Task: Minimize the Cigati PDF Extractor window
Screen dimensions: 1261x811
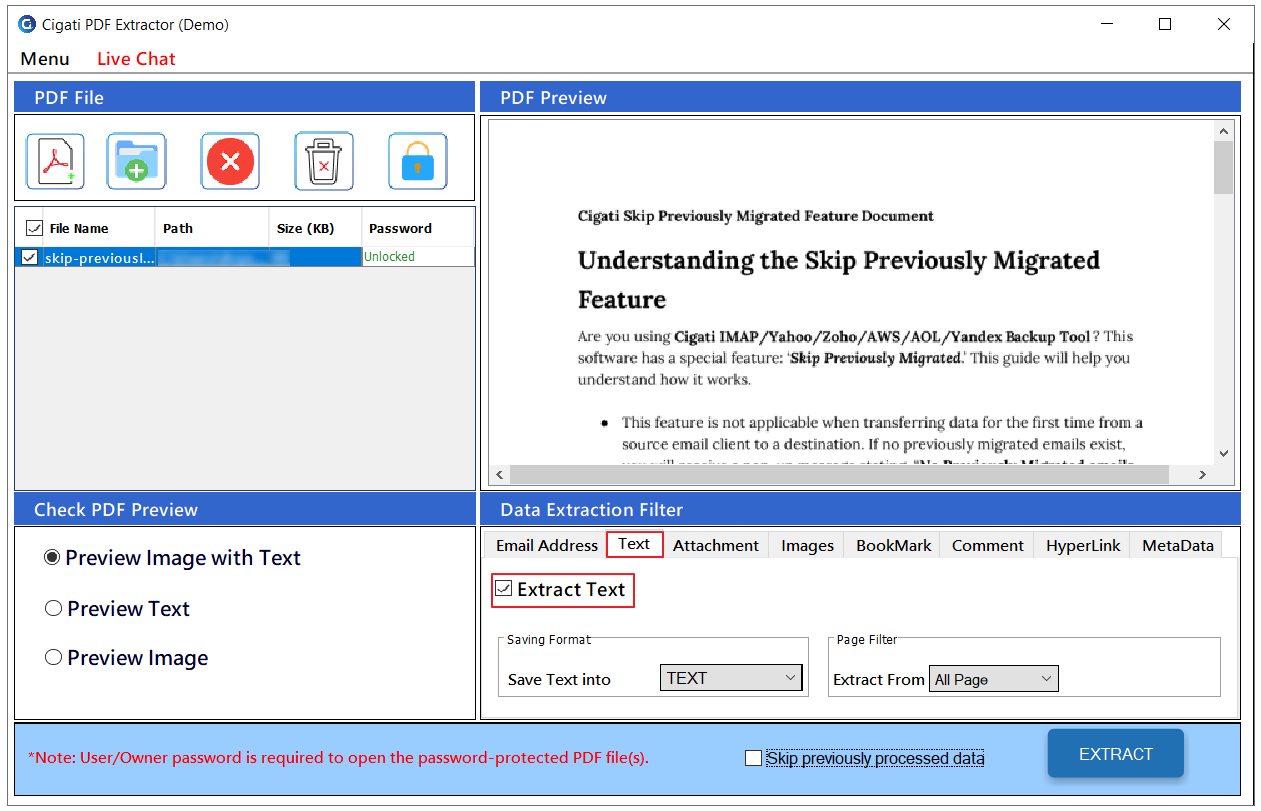Action: tap(1106, 24)
